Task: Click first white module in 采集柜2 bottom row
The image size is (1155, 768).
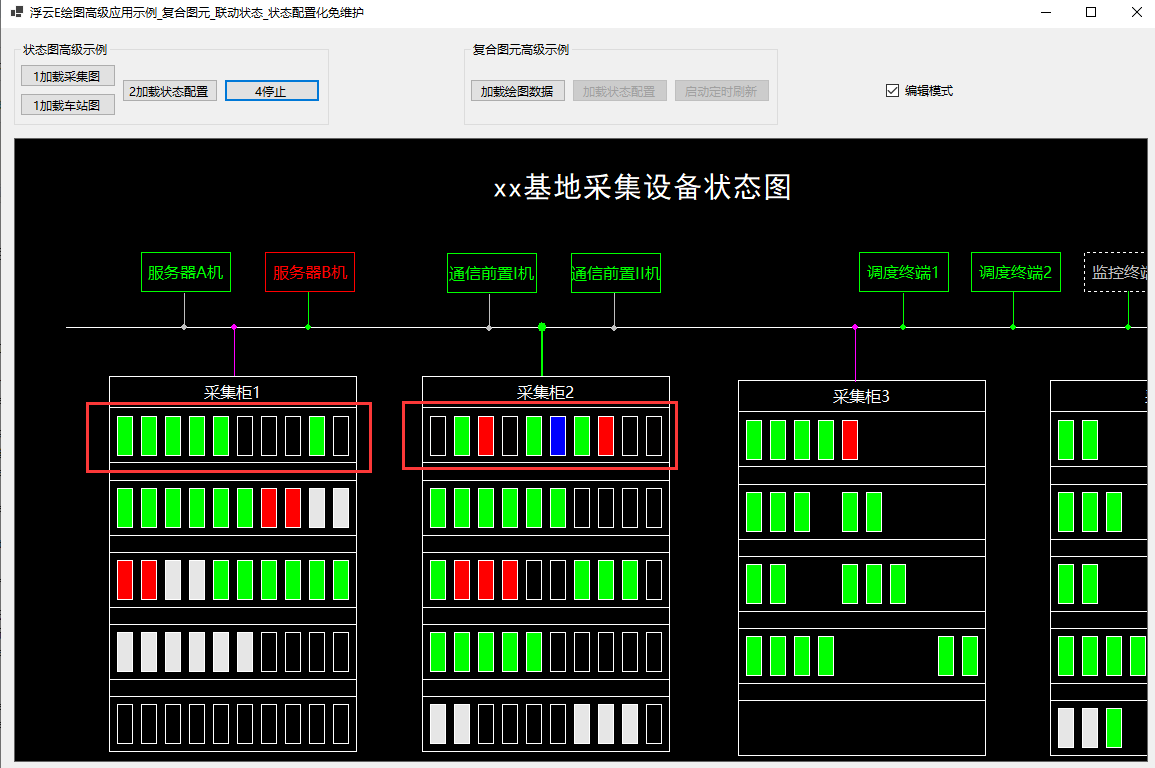Action: point(438,724)
